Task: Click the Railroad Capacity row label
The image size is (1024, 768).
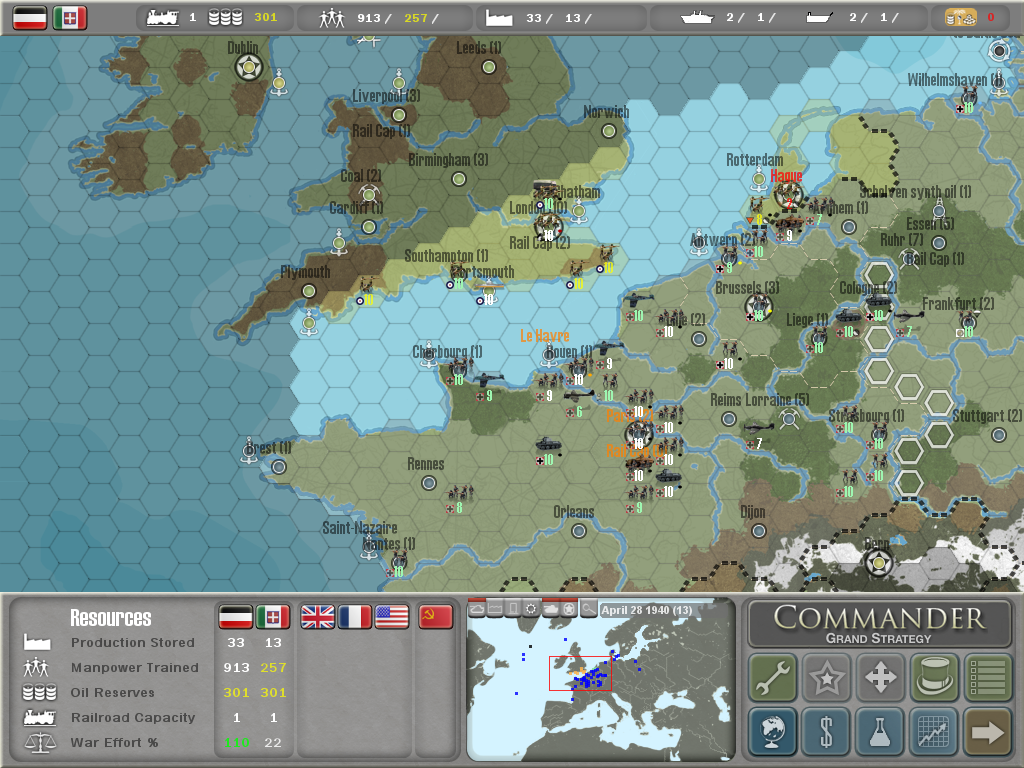Action: (x=133, y=718)
